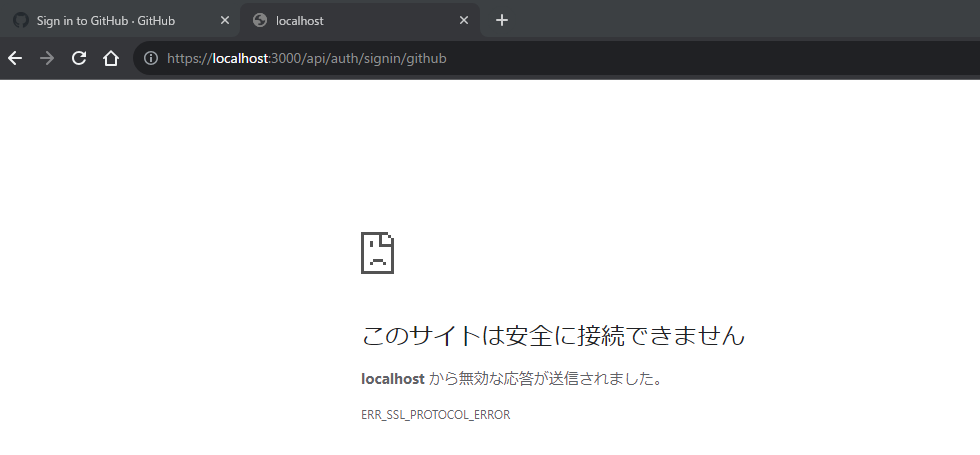Click the sad page error icon
Screen dimensions: 980x455
[x=378, y=252]
